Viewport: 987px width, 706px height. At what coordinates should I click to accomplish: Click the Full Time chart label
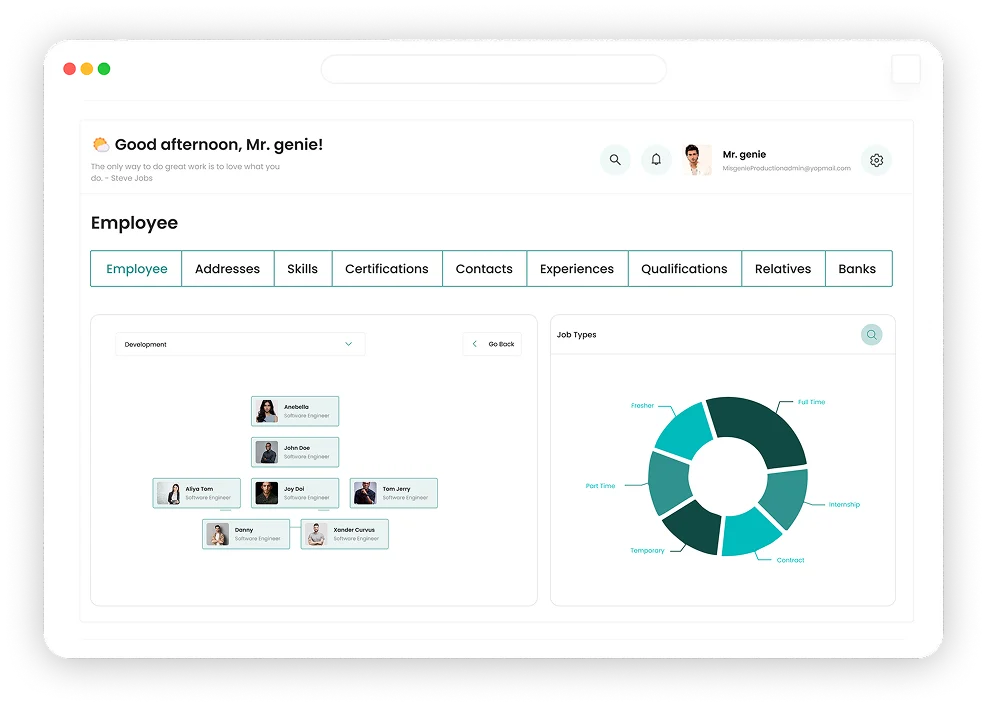coord(811,402)
